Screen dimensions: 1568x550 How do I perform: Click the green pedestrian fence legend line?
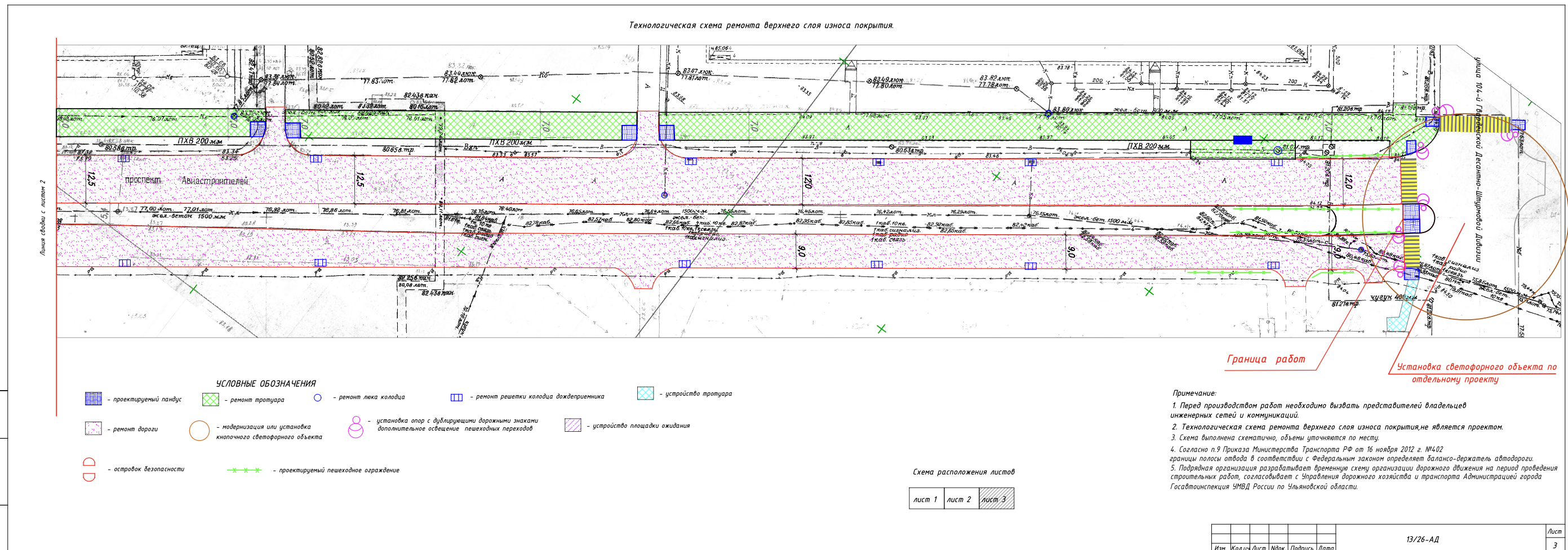(244, 470)
